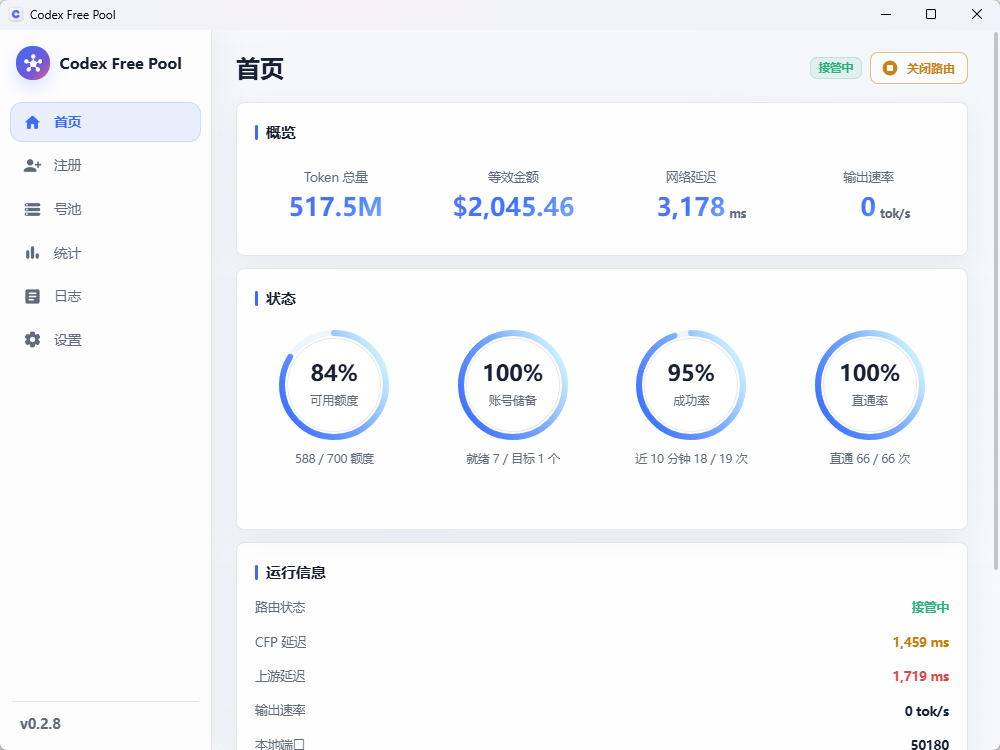Click the Codex Free Pool sidebar title
The height and width of the screenshot is (750, 1000).
click(x=121, y=64)
